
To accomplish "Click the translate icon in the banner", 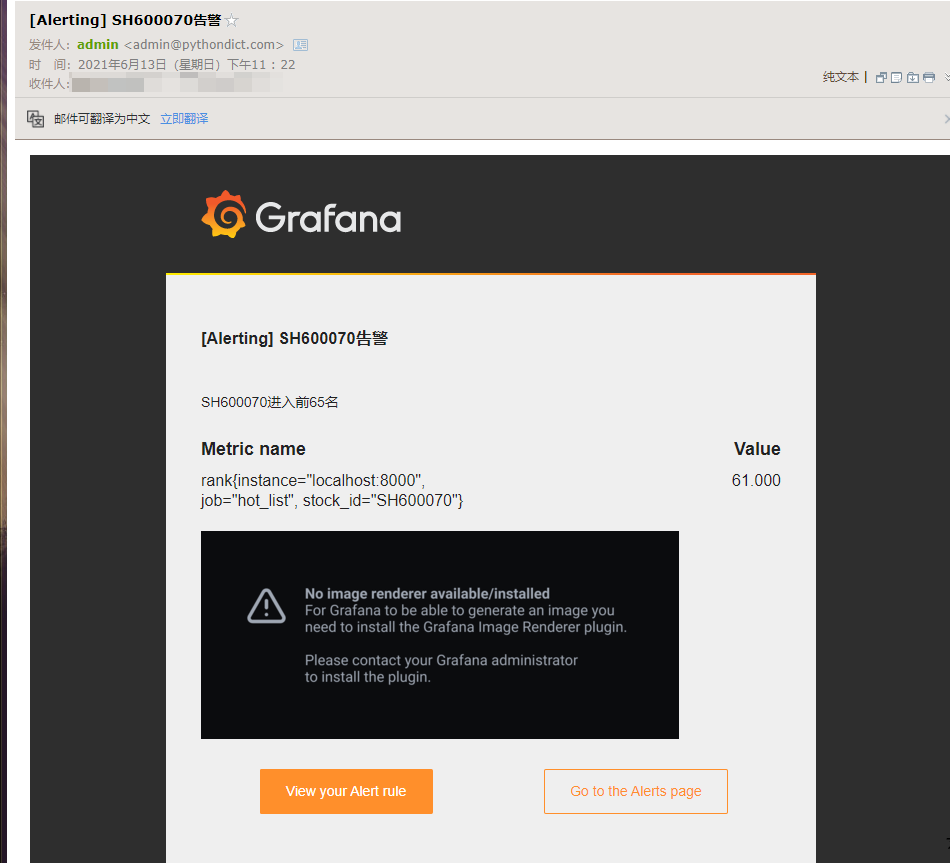I will click(36, 119).
